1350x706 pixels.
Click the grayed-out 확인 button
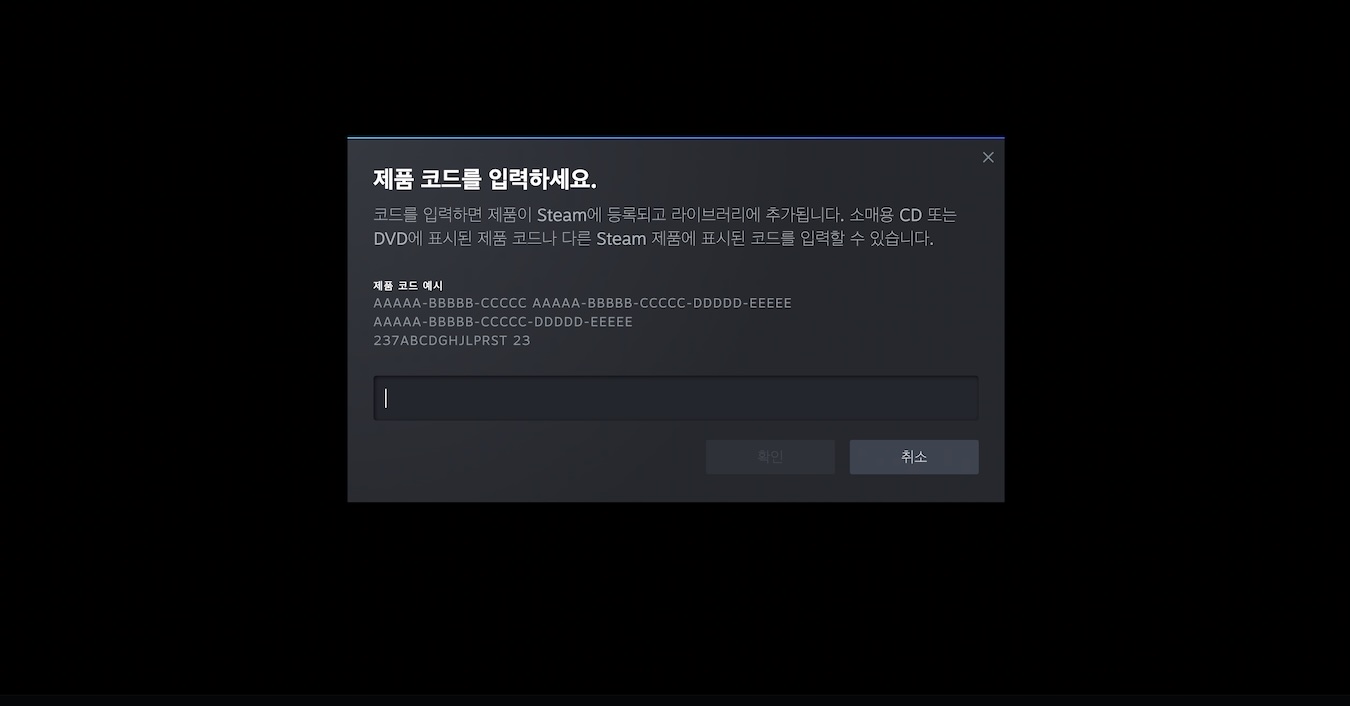point(770,457)
